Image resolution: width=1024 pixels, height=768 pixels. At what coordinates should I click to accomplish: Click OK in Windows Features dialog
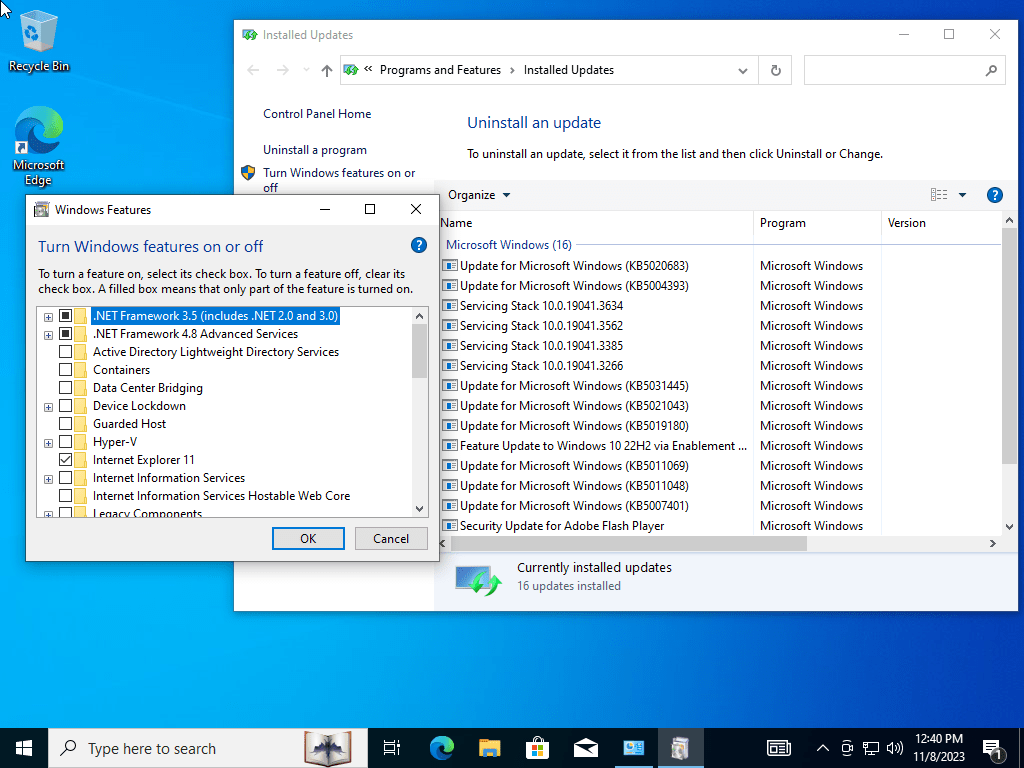coord(308,538)
